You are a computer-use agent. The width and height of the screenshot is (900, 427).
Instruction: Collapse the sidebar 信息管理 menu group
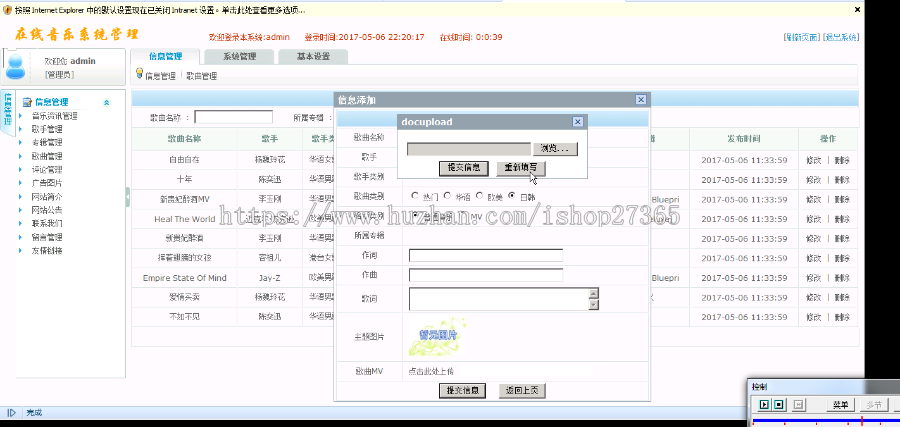(106, 103)
